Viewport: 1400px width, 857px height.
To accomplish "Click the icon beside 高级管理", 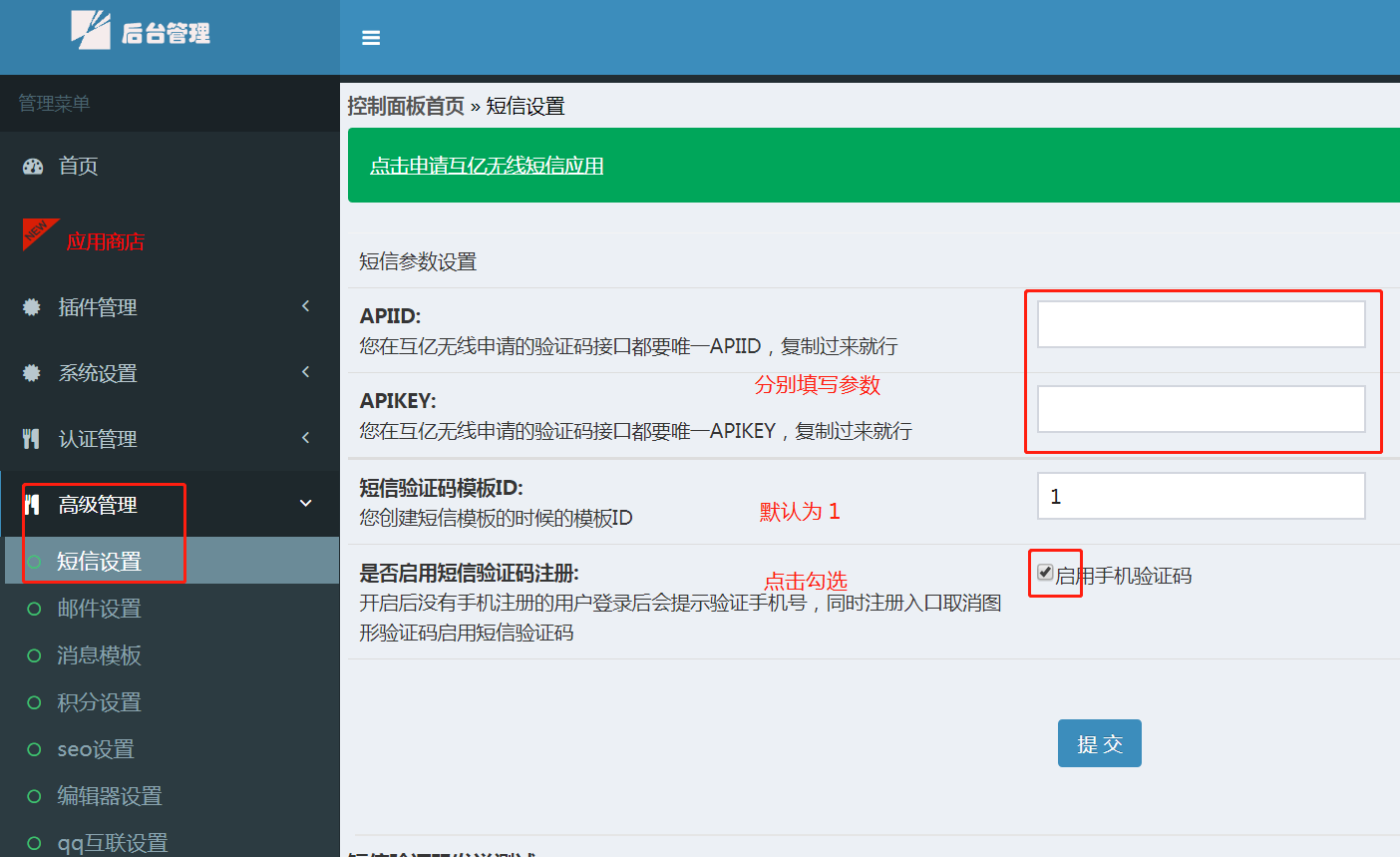I will (x=32, y=505).
